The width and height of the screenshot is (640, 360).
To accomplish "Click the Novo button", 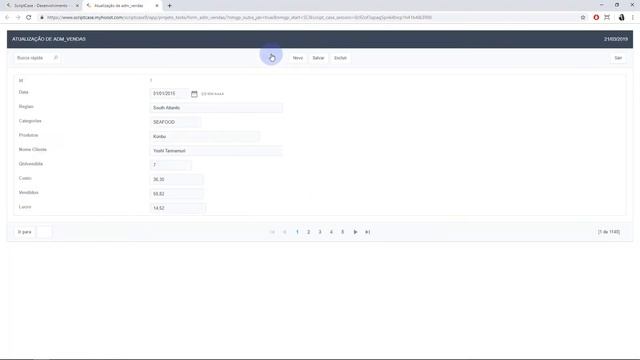I will 298,58.
